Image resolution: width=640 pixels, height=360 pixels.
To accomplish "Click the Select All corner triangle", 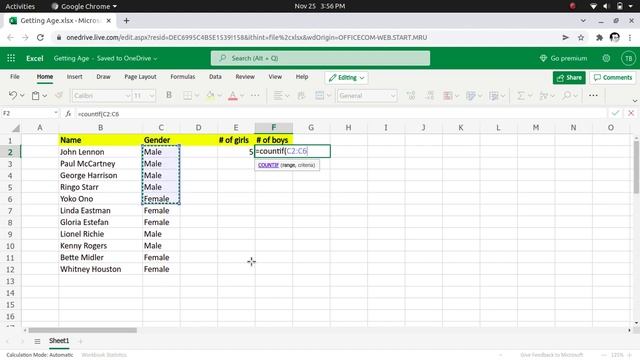I will 16,128.
